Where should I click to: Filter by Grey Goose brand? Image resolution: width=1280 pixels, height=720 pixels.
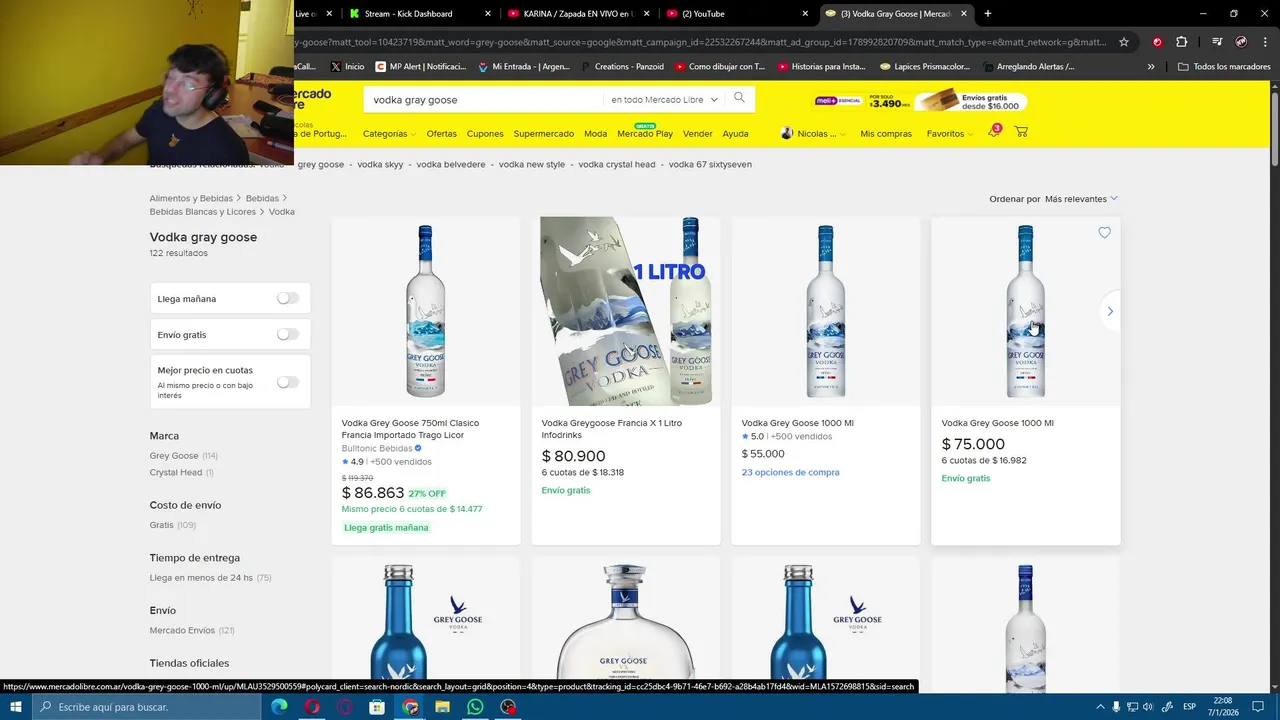pyautogui.click(x=174, y=456)
